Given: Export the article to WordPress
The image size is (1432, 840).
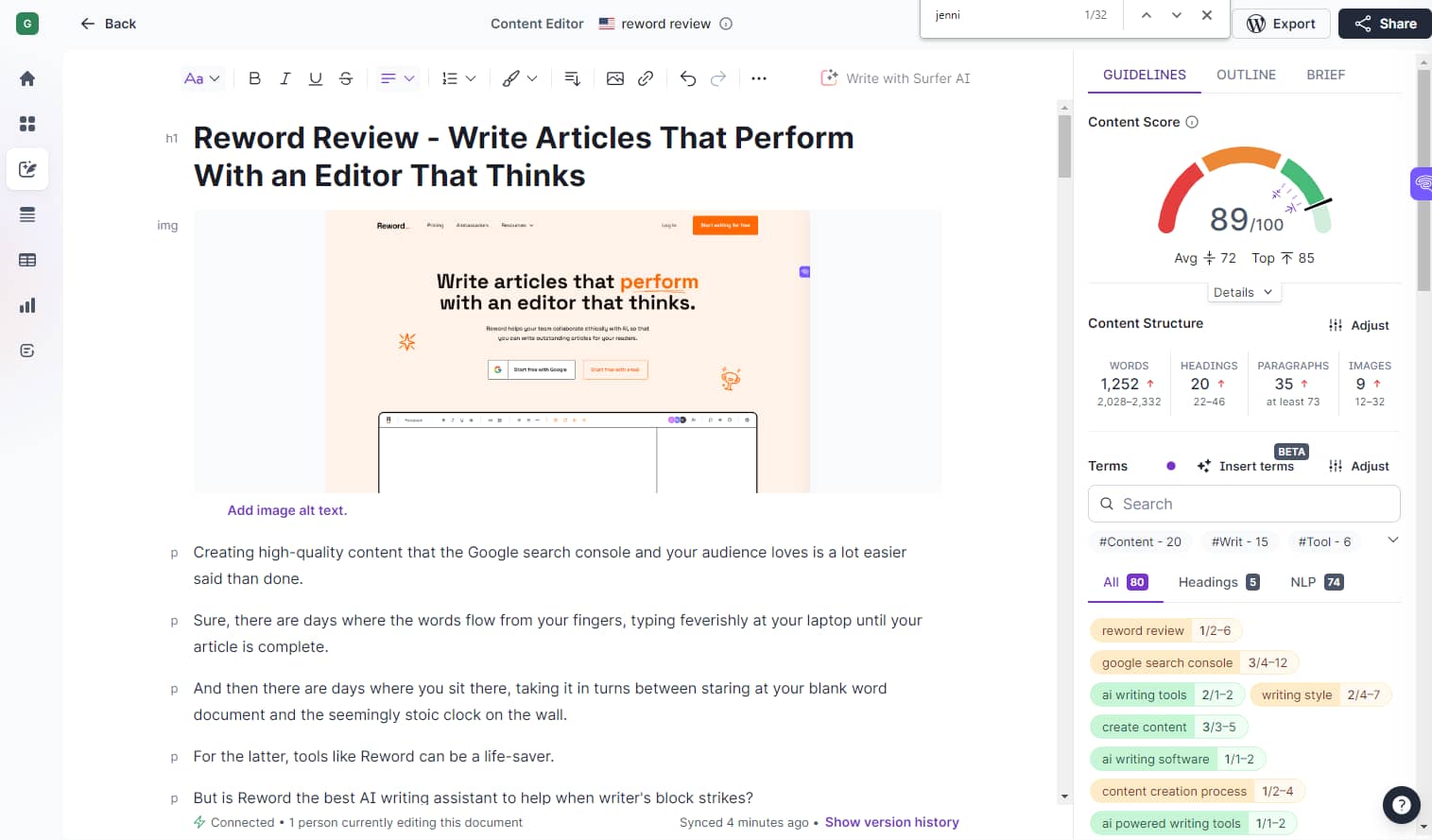Looking at the screenshot, I should click(x=1281, y=24).
